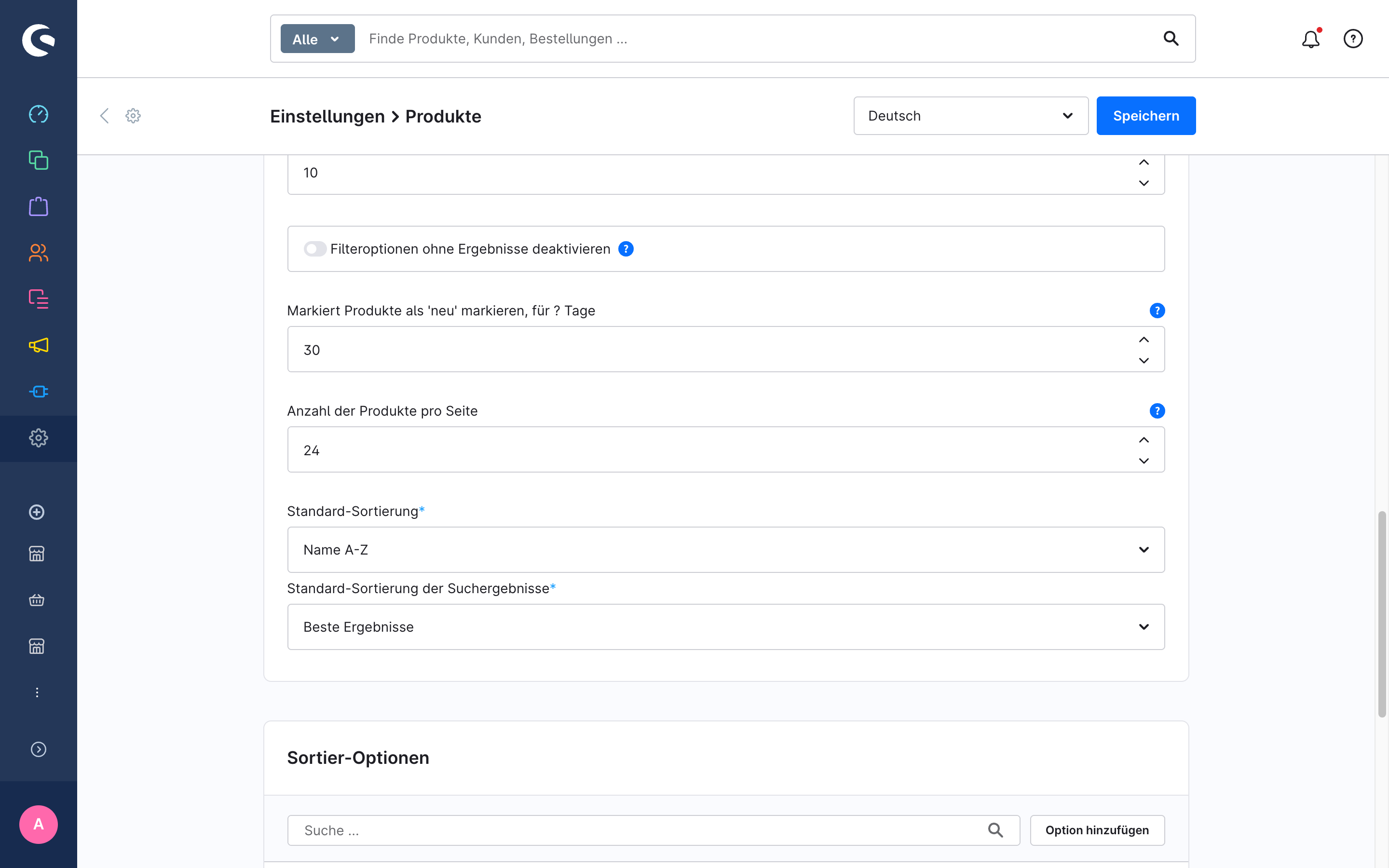Open the Beste Ergebnisse sorting dropdown

click(726, 627)
